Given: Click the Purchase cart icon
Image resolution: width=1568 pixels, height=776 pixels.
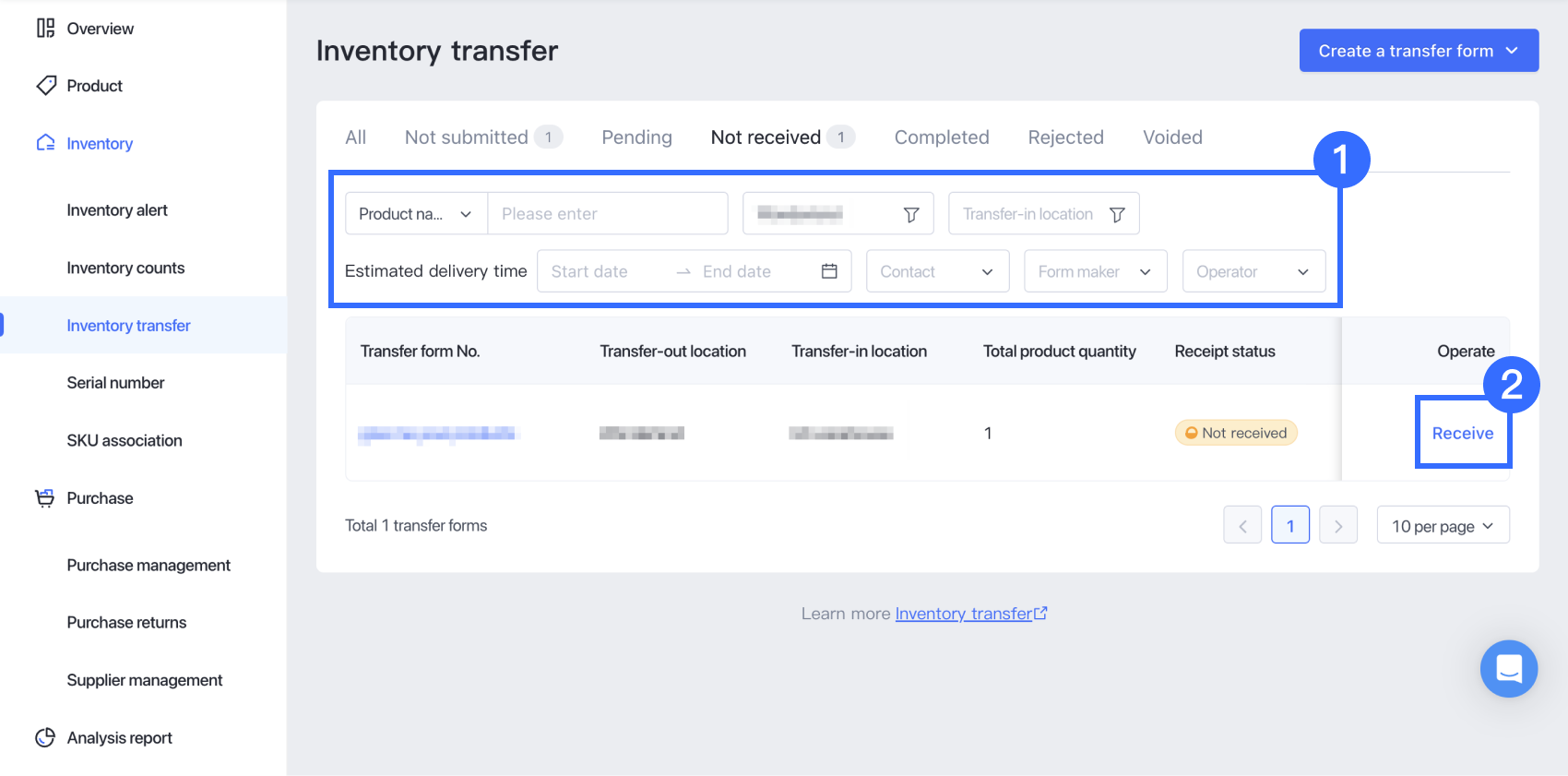Looking at the screenshot, I should 44,498.
